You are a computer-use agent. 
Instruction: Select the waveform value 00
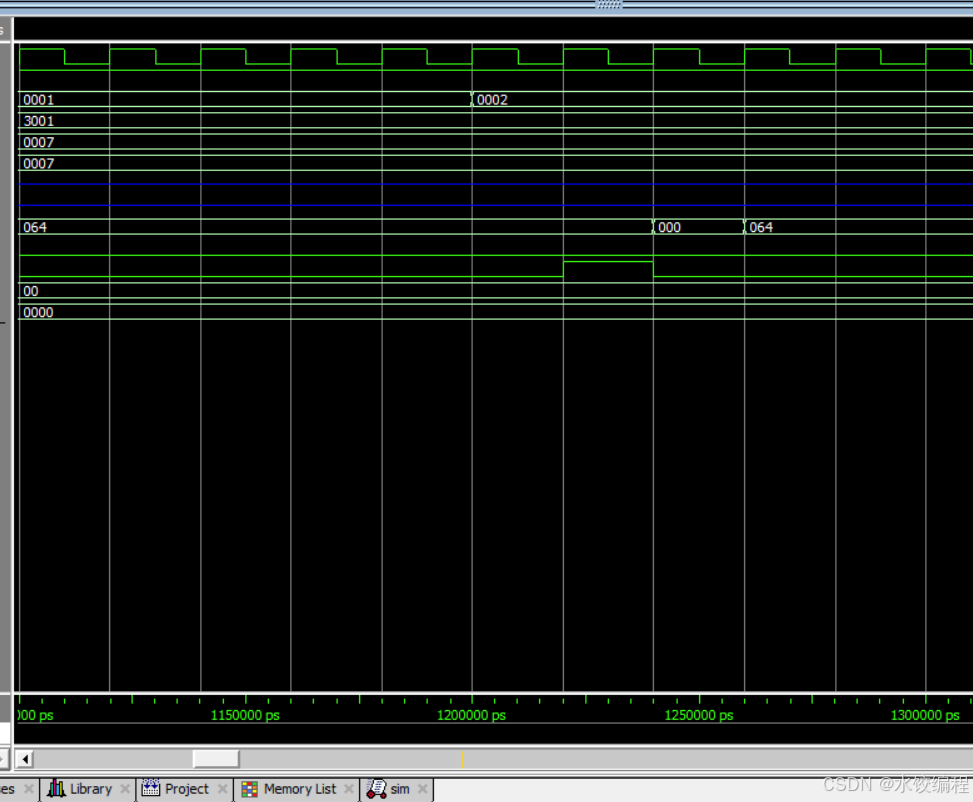30,291
